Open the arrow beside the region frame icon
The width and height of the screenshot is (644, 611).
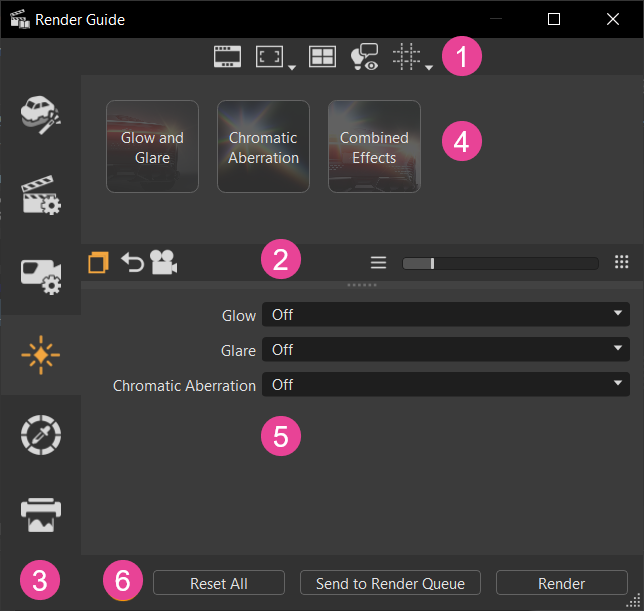[292, 68]
